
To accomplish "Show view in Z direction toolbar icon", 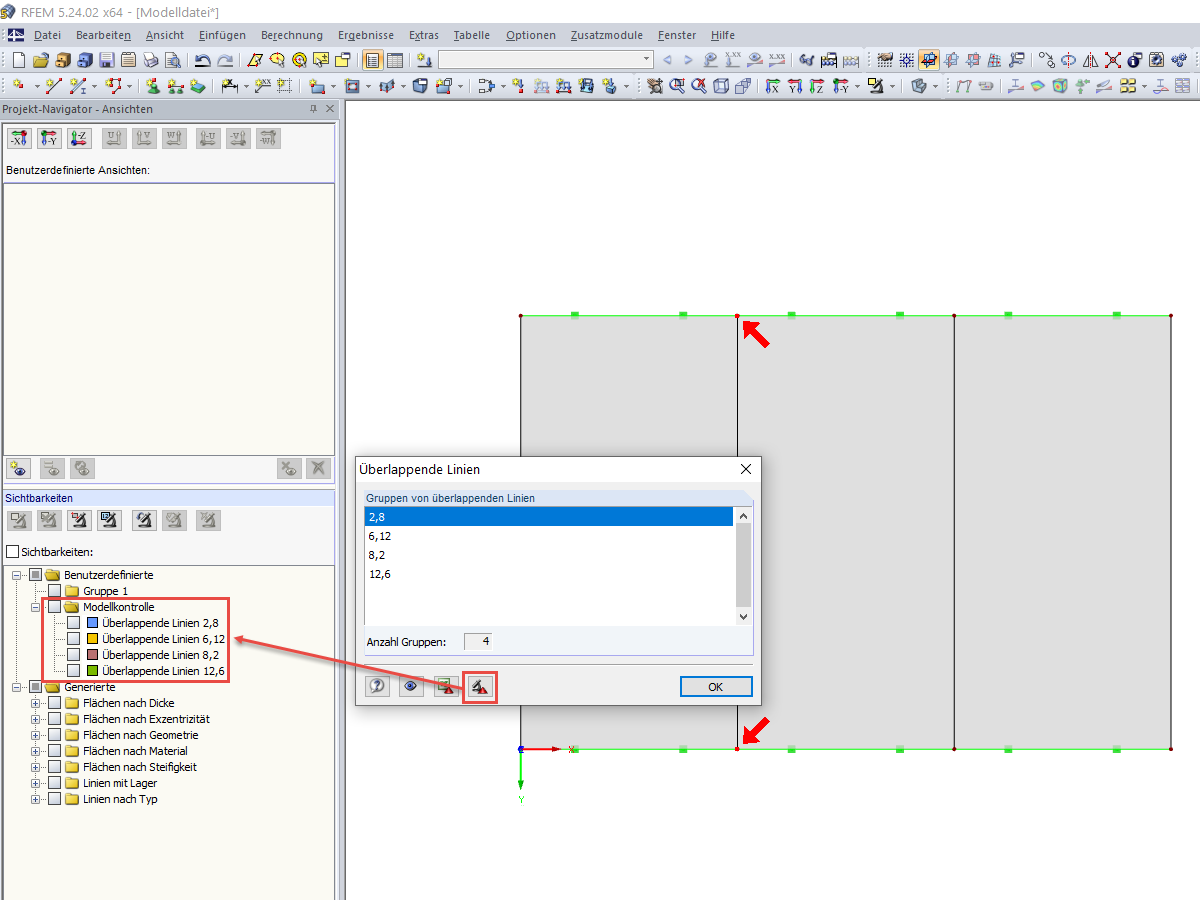I will click(816, 86).
